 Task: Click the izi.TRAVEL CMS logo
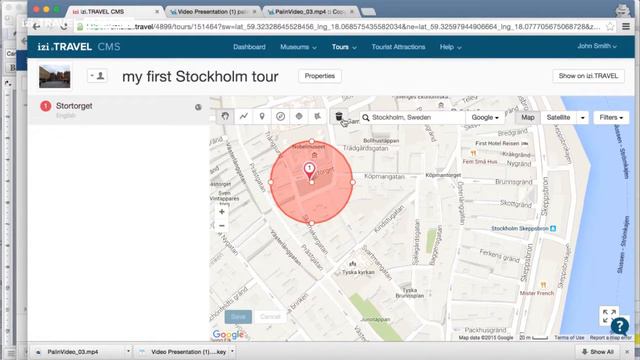79,47
